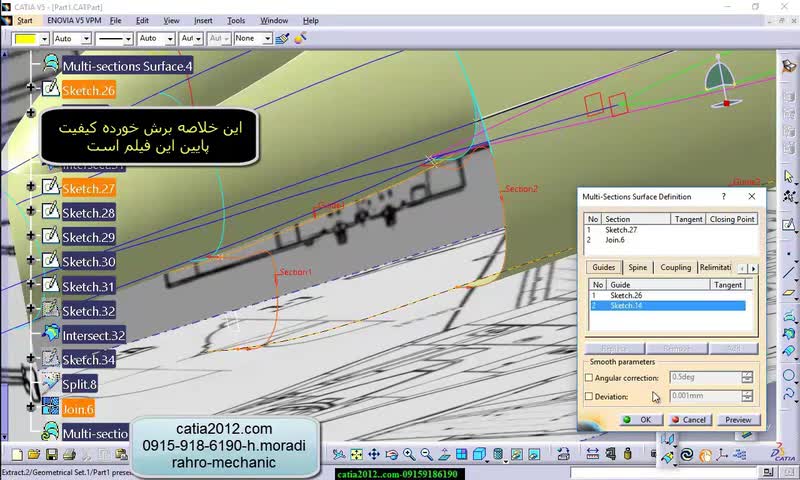Screen dimensions: 800x480
Task: Select the Line tool on right toolbar
Action: tap(789, 272)
